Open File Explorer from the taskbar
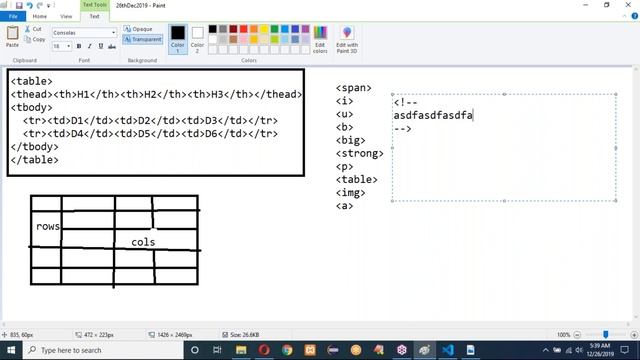The width and height of the screenshot is (640, 360). [241, 350]
